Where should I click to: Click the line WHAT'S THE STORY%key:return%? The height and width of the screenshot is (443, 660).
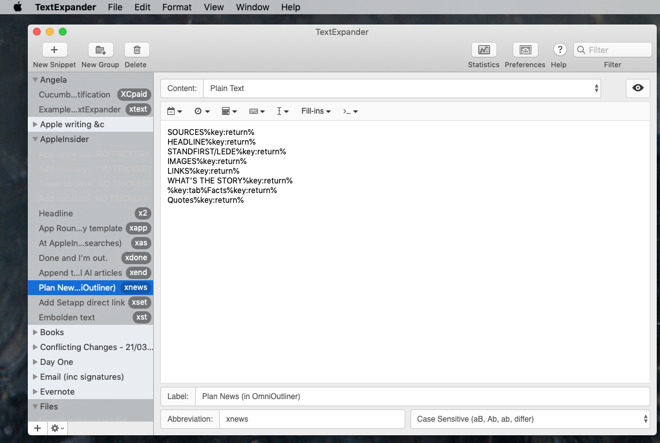230,181
